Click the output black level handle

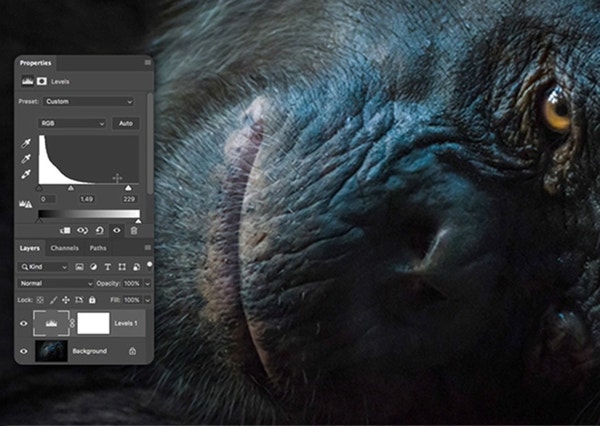pyautogui.click(x=39, y=221)
